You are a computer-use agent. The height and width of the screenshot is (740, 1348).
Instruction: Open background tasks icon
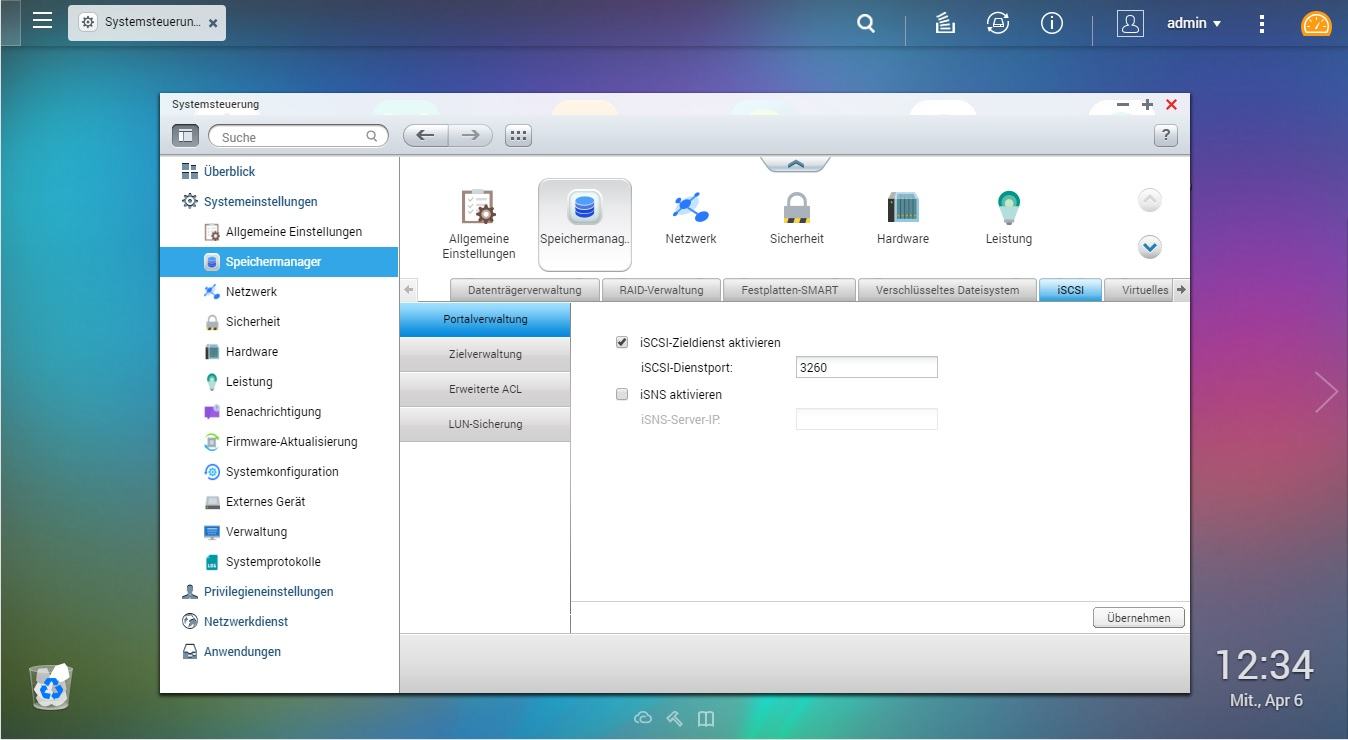[945, 23]
